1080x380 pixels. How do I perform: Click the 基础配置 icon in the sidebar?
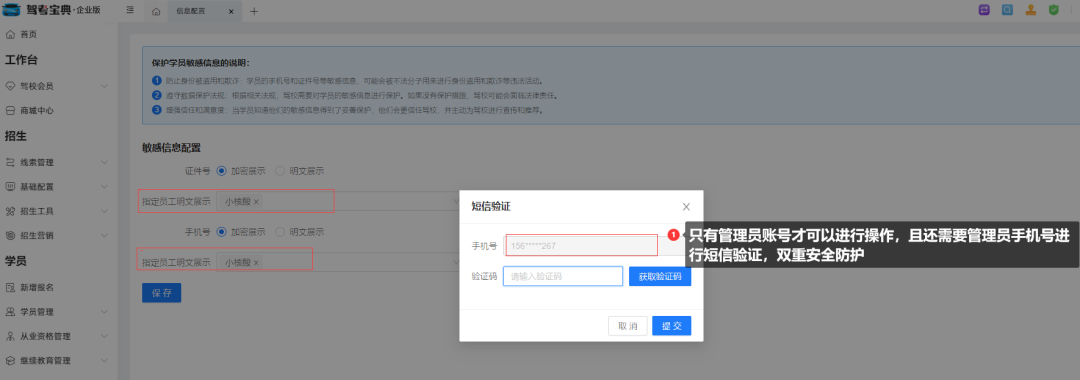tap(10, 187)
